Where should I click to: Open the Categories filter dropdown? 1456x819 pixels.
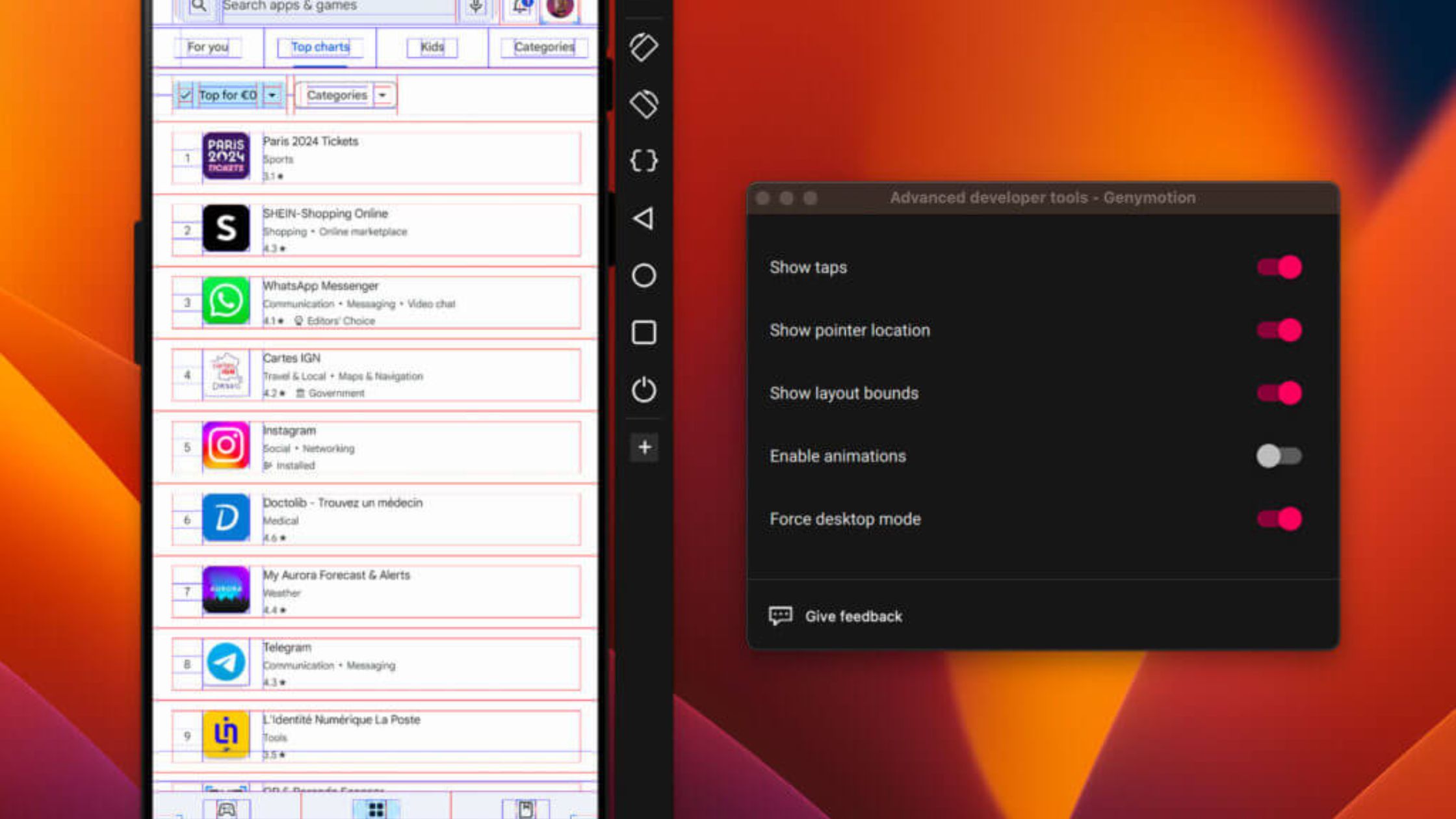click(x=344, y=95)
